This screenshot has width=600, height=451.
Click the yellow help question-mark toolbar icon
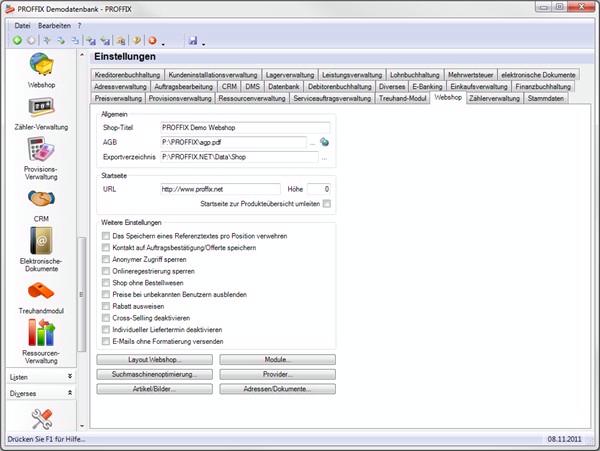point(137,40)
